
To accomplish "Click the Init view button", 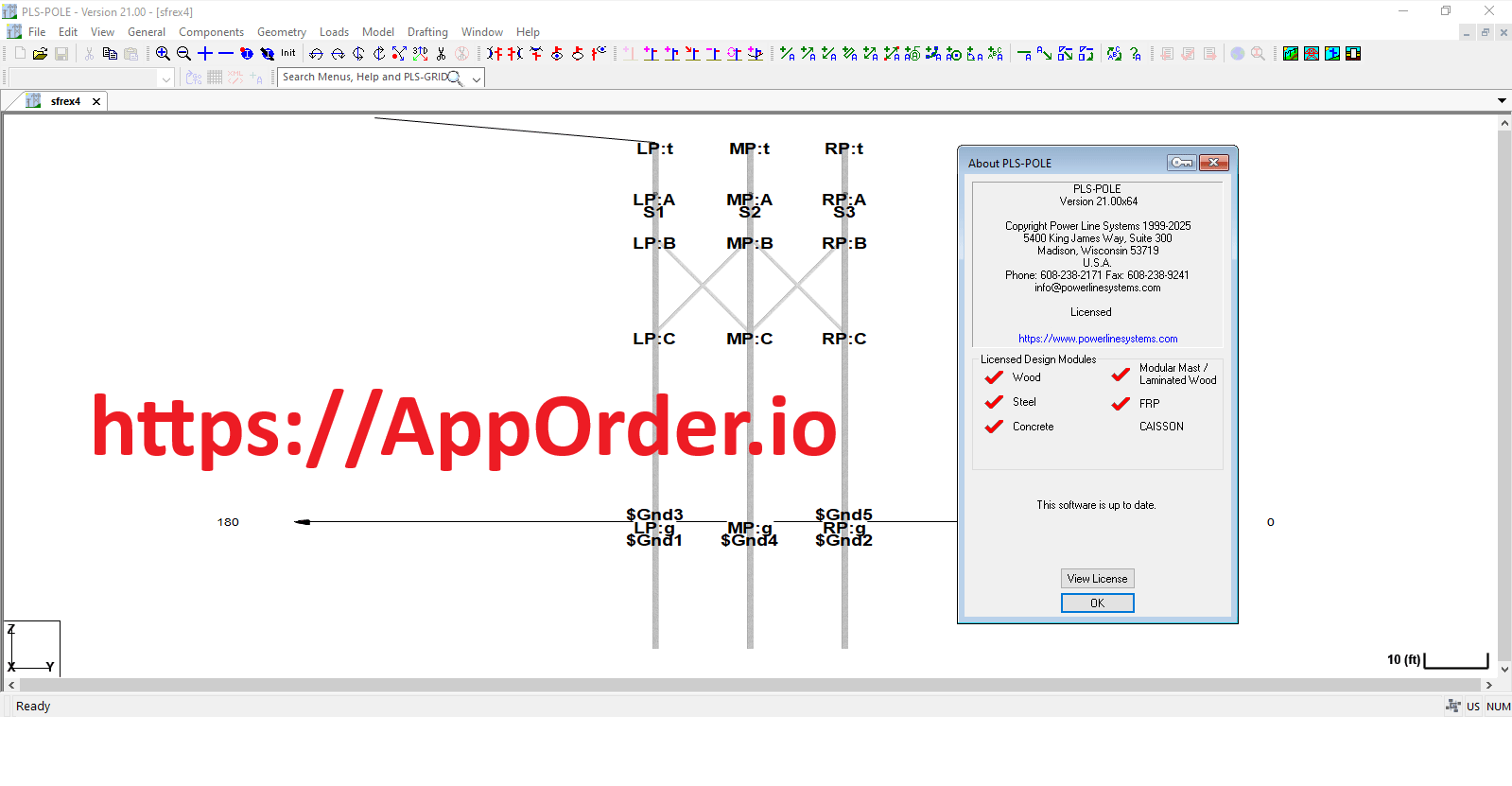I will coord(287,54).
